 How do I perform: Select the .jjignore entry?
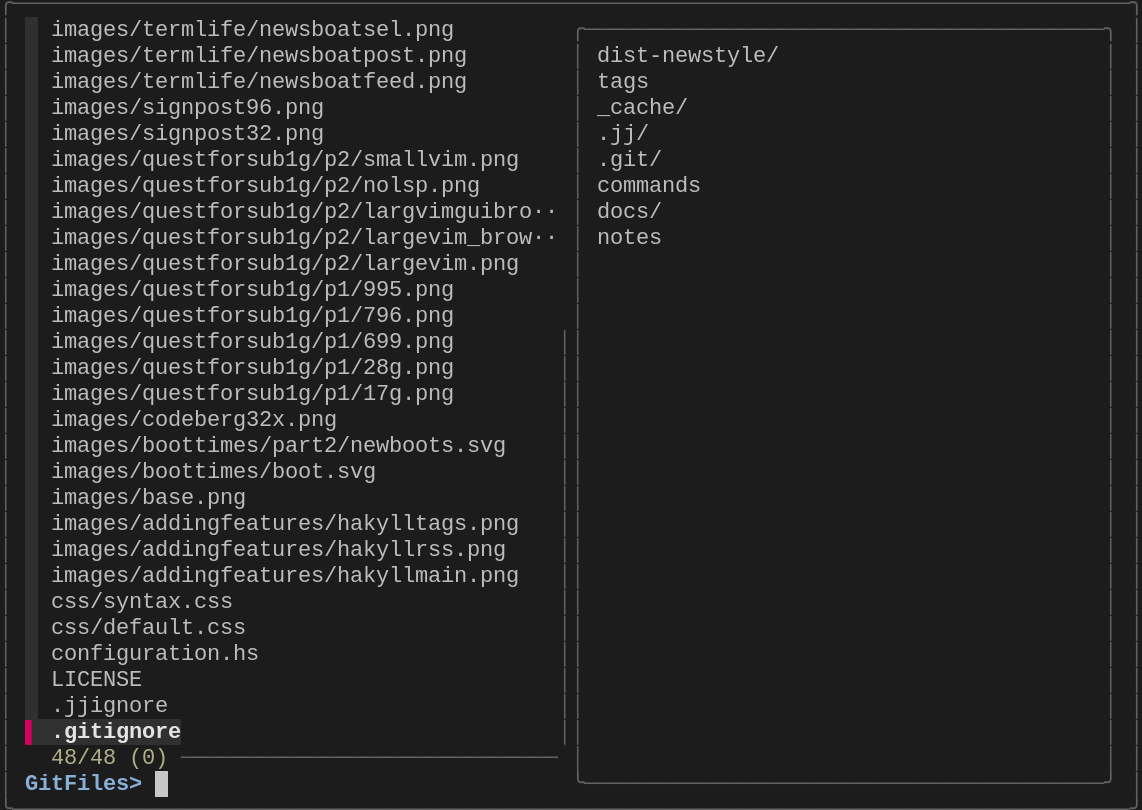pos(109,705)
